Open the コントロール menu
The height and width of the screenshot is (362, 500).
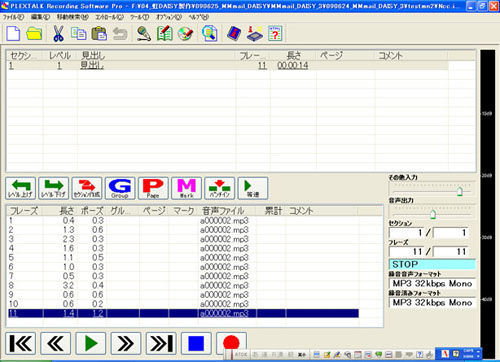click(109, 17)
